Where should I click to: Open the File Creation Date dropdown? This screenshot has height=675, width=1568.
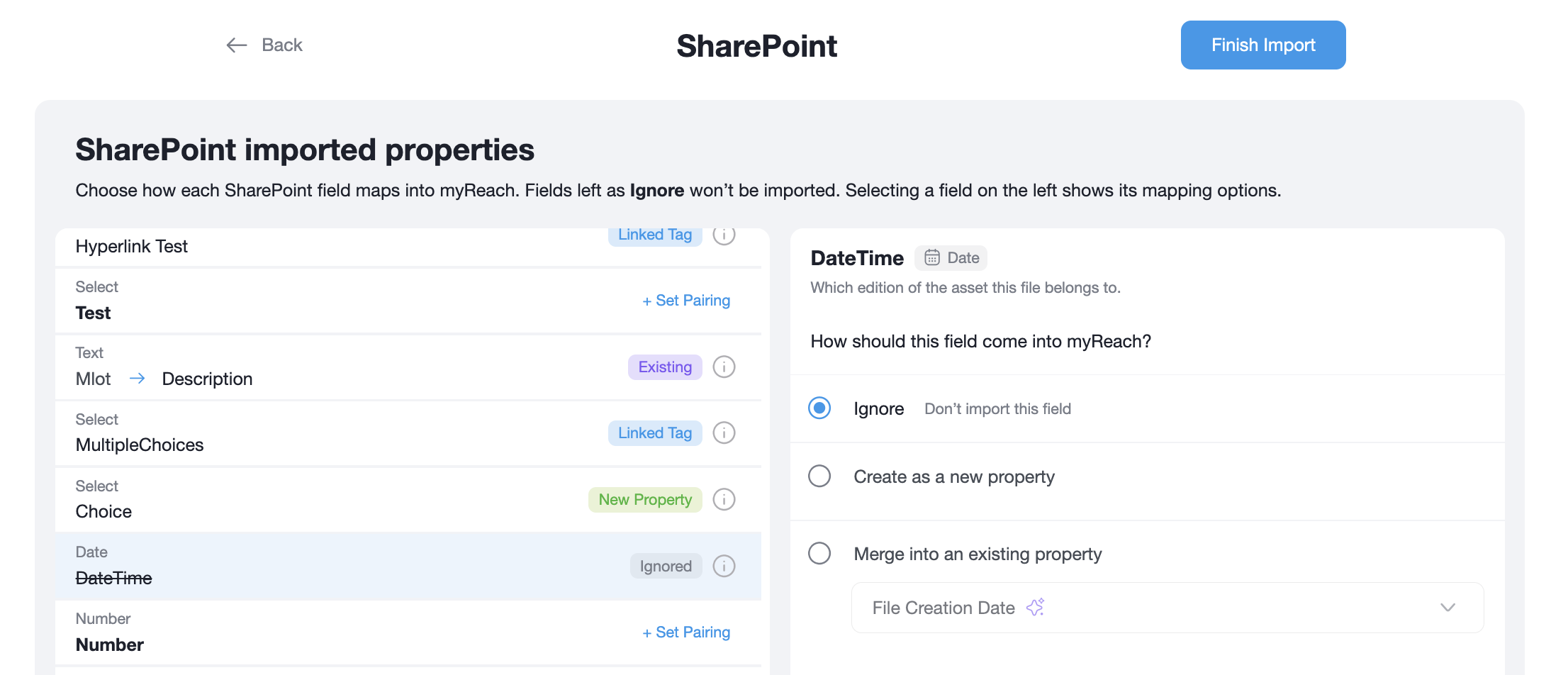coord(1167,608)
